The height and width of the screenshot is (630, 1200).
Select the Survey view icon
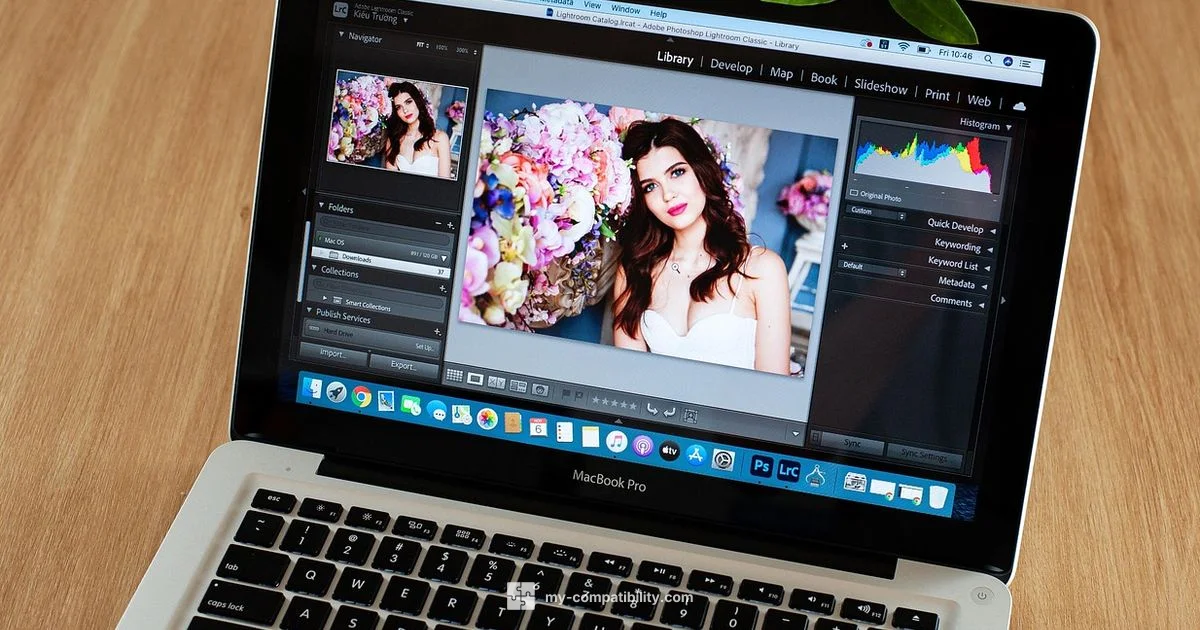[518, 386]
